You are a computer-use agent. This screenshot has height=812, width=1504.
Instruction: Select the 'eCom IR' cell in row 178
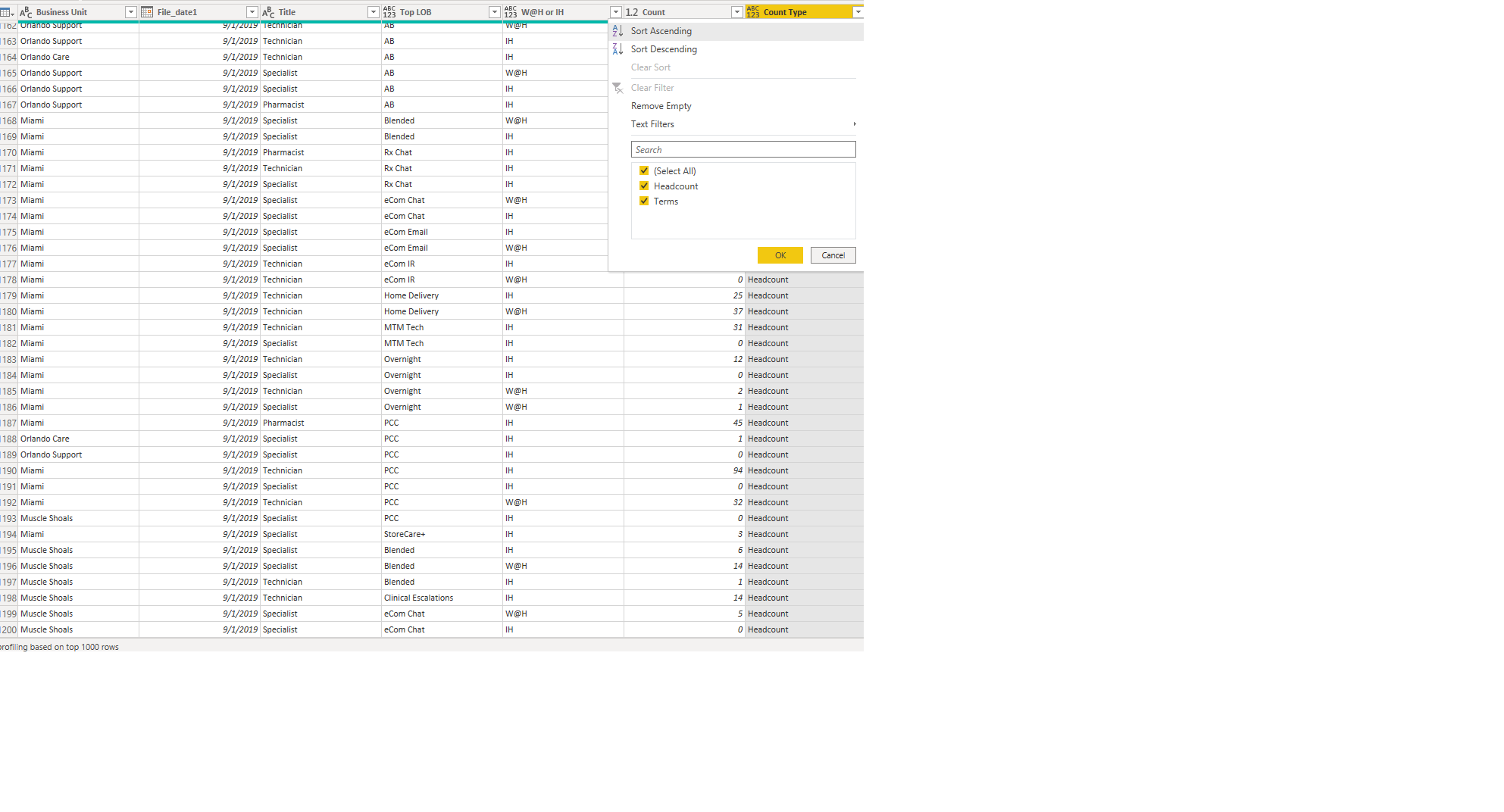pyautogui.click(x=442, y=280)
